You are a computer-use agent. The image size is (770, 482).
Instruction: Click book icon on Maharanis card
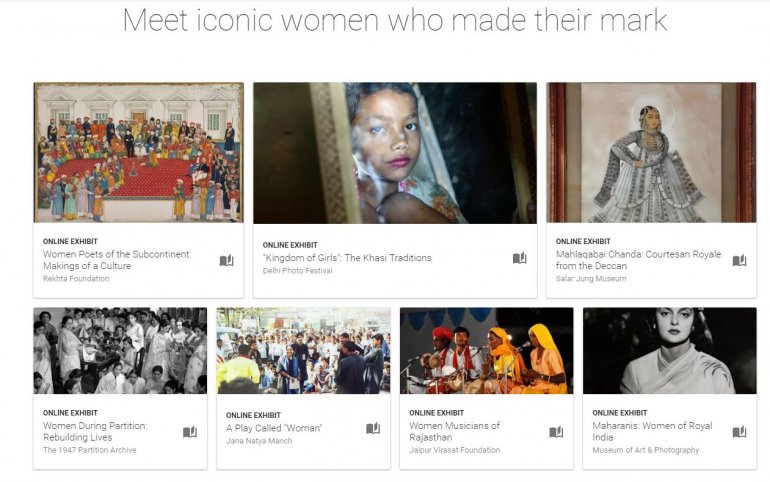tap(739, 432)
